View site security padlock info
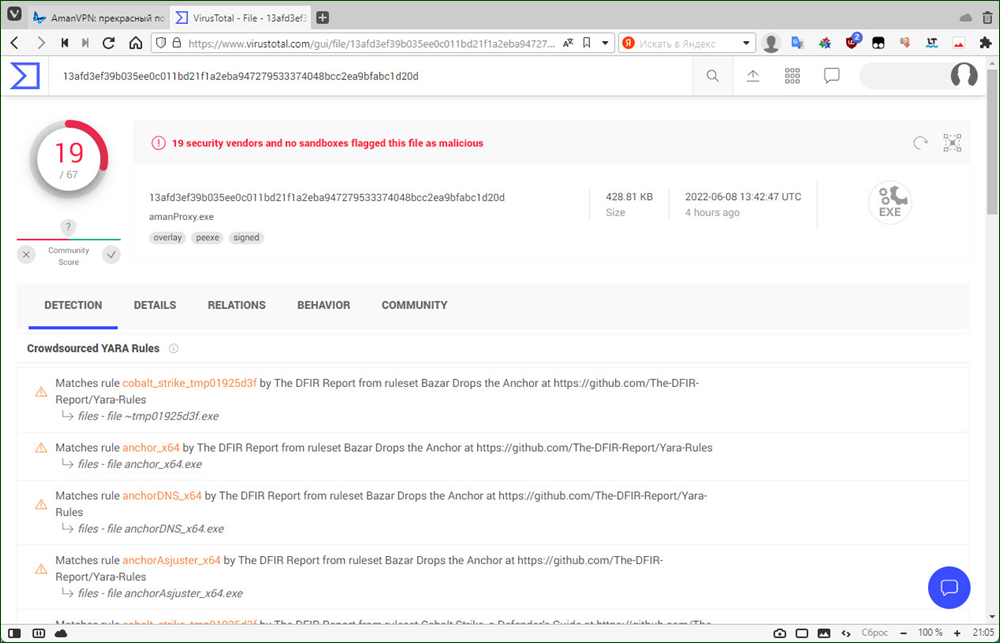The height and width of the screenshot is (643, 1000). [x=177, y=43]
